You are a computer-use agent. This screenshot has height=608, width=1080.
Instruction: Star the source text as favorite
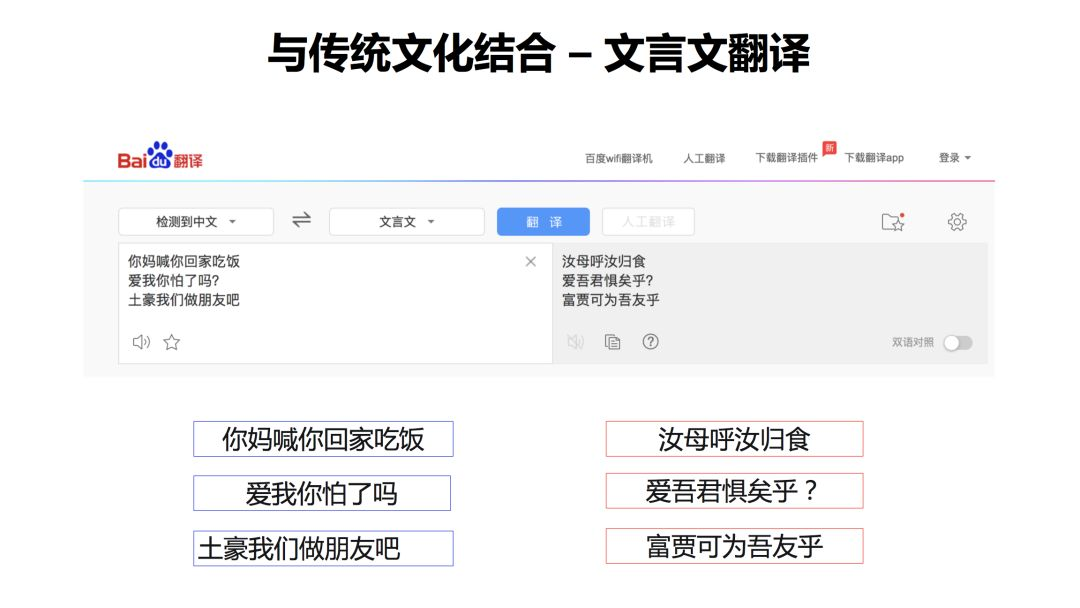point(172,342)
